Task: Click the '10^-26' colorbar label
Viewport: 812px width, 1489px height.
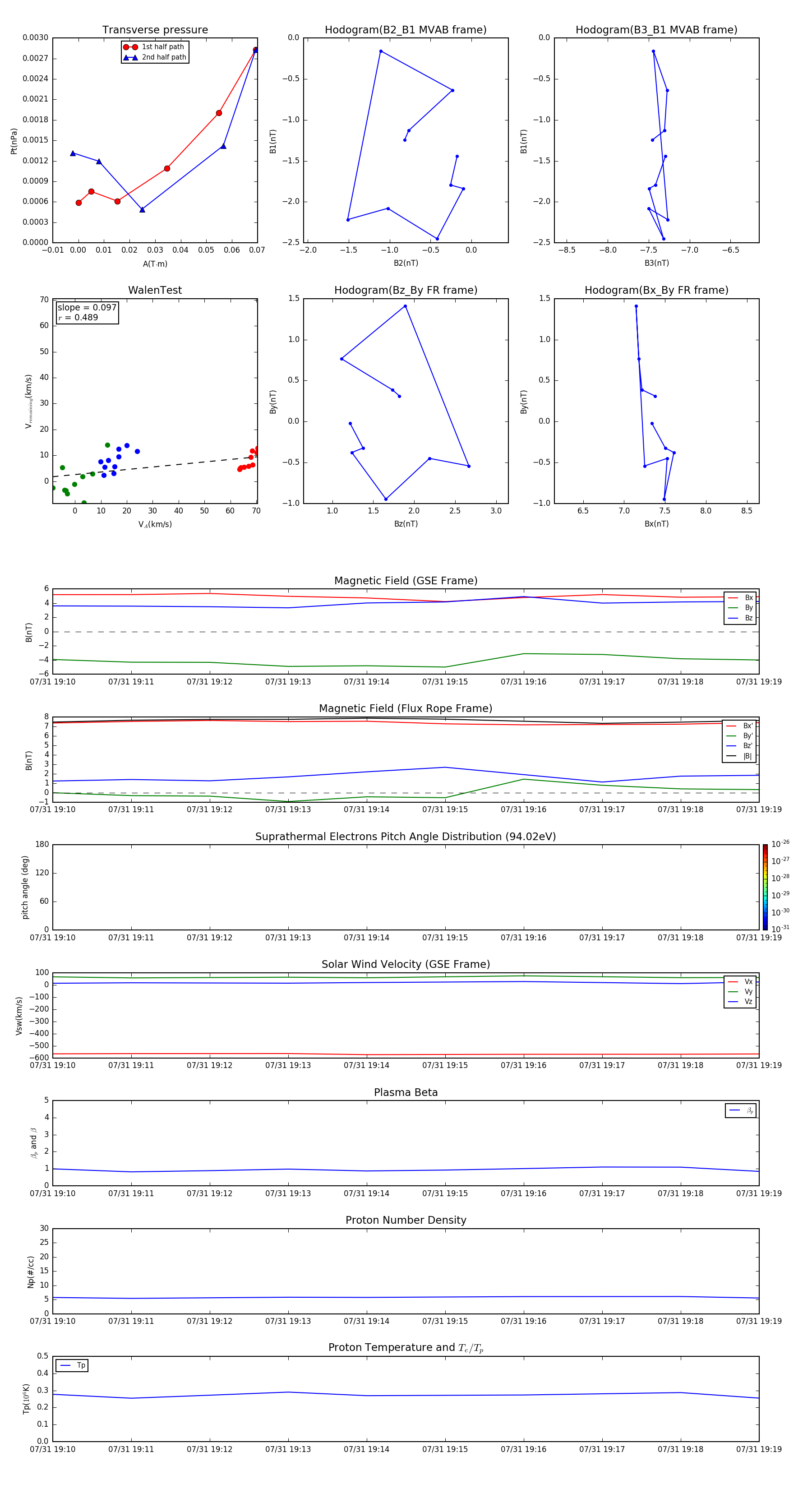Action: (x=780, y=844)
